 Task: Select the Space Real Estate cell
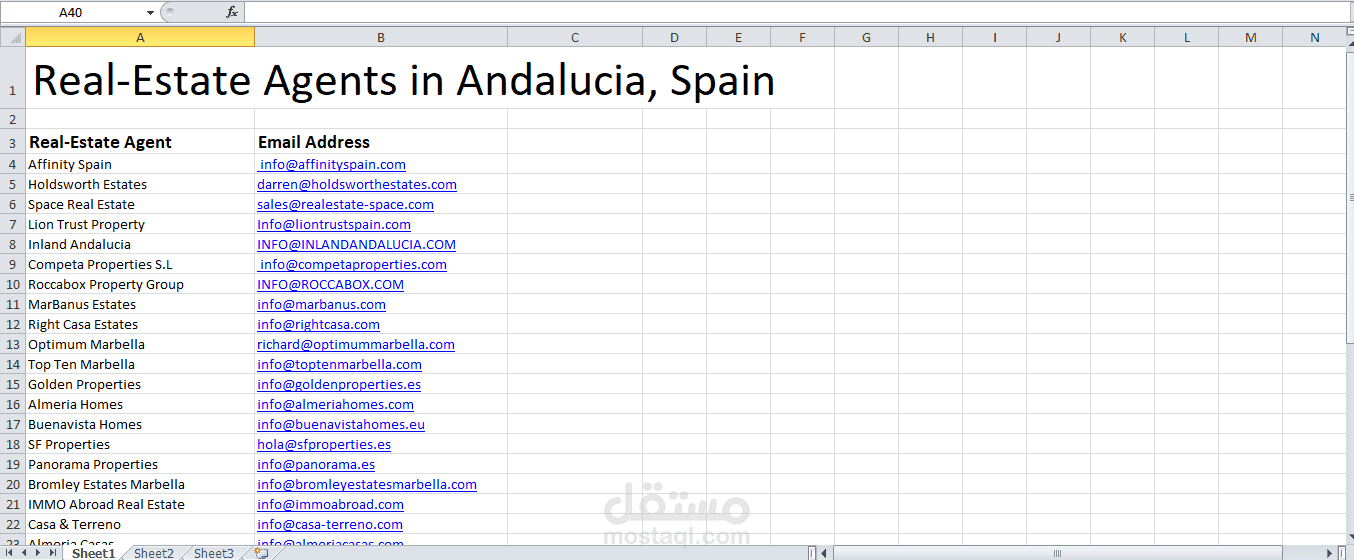click(140, 204)
